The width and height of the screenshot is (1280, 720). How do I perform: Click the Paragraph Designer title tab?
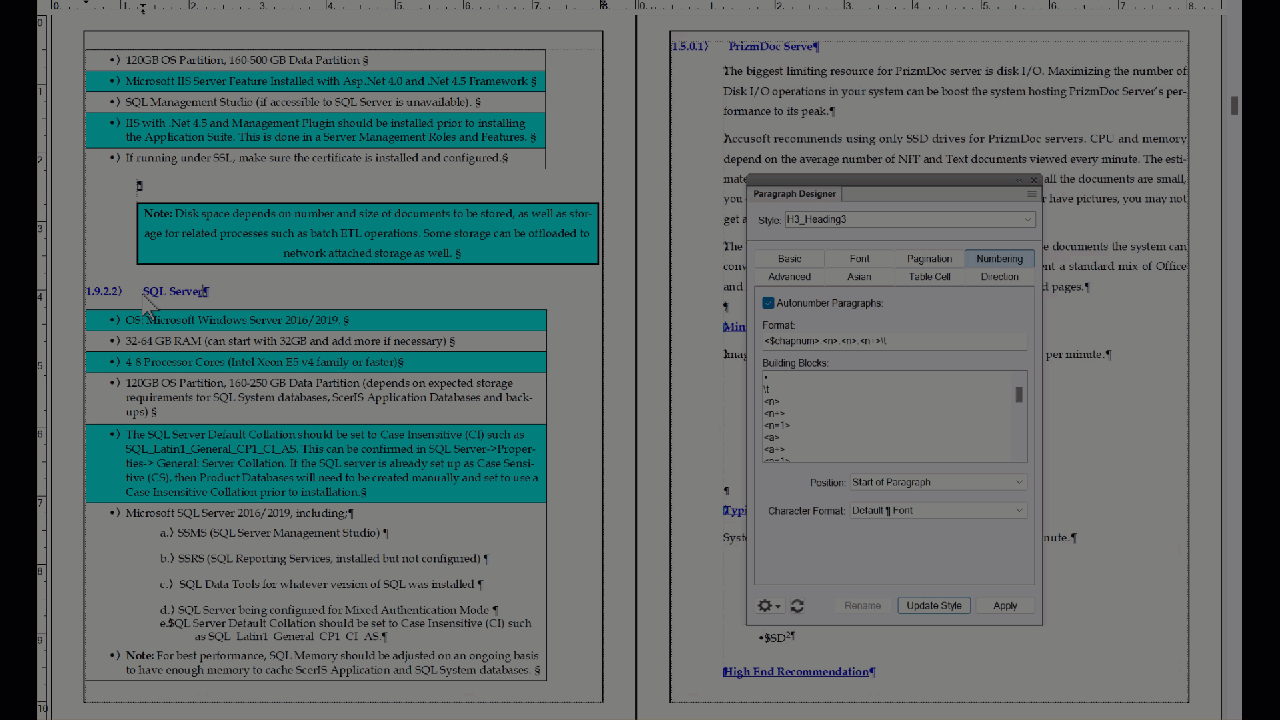(794, 194)
